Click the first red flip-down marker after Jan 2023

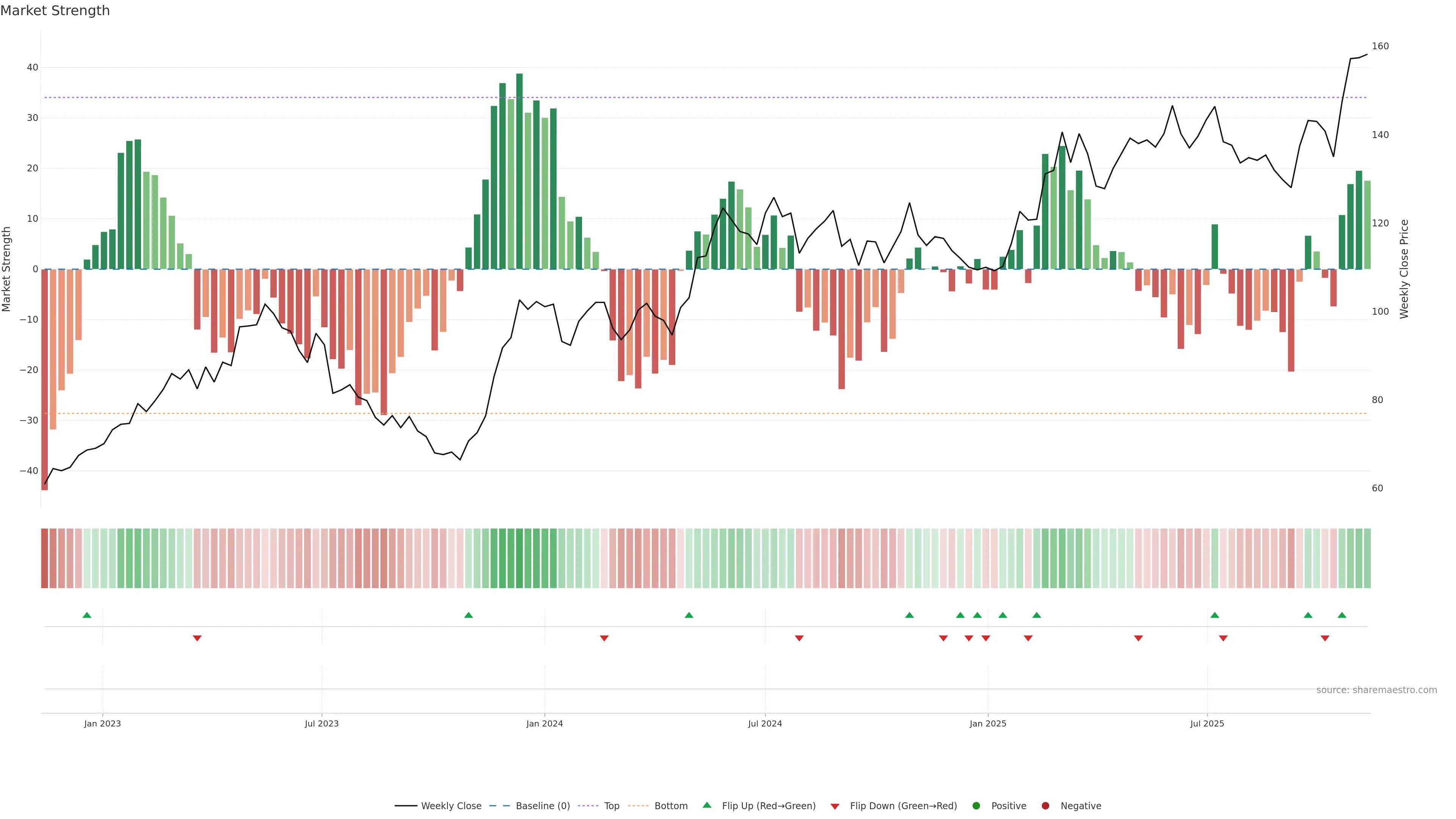197,638
